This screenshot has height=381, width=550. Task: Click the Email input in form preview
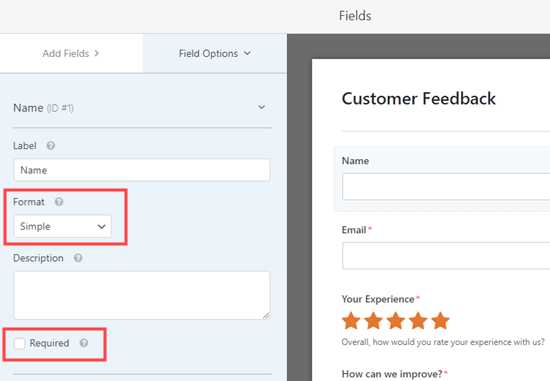(x=446, y=256)
